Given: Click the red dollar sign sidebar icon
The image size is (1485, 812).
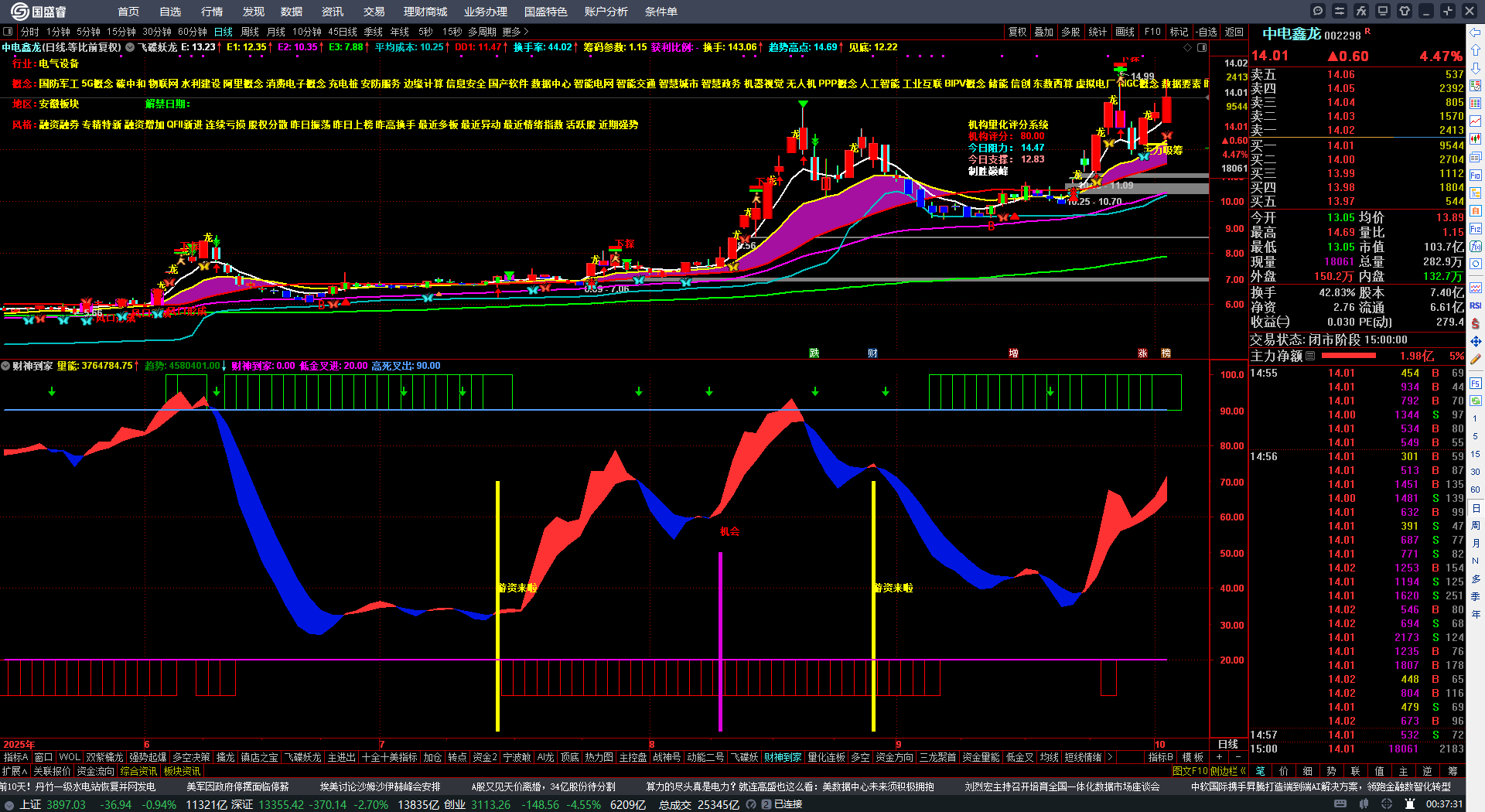Looking at the screenshot, I should click(x=1476, y=323).
